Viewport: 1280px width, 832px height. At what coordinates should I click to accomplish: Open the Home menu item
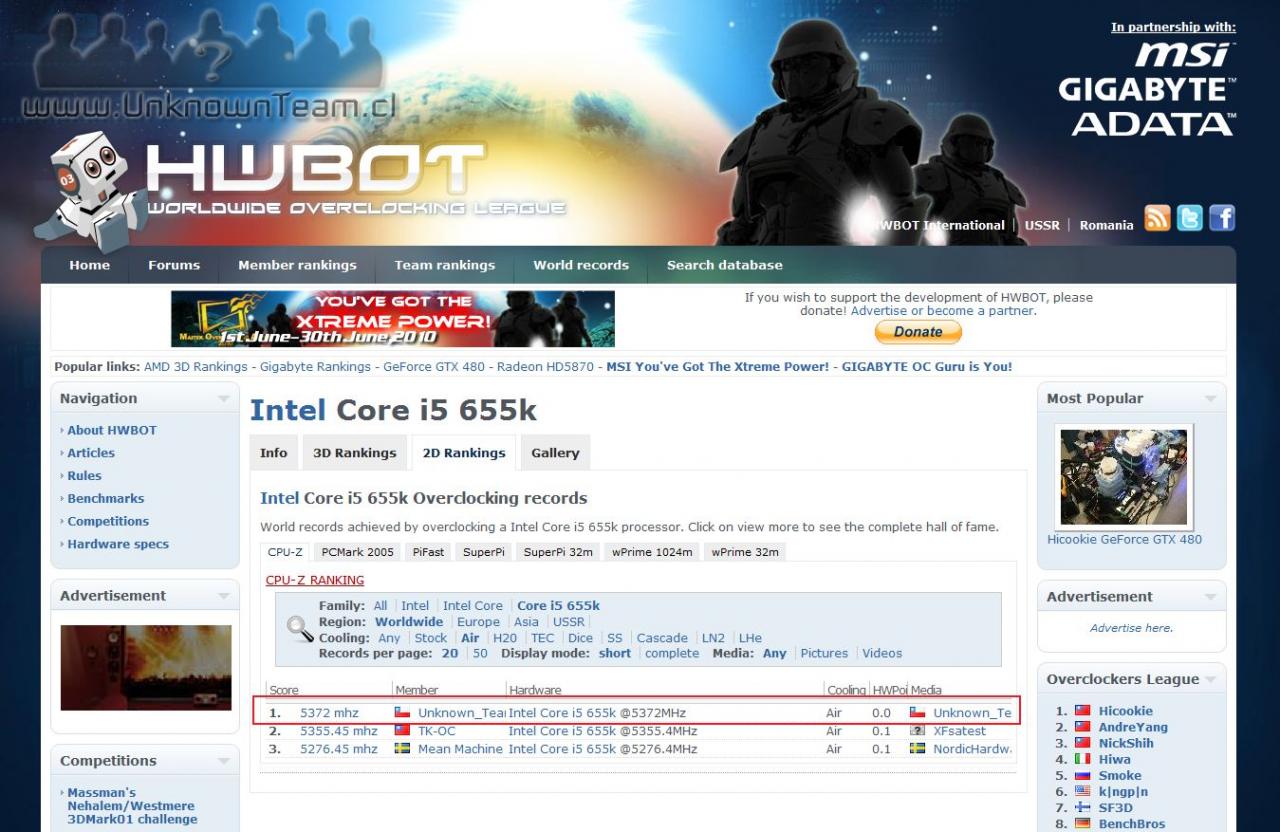coord(89,265)
